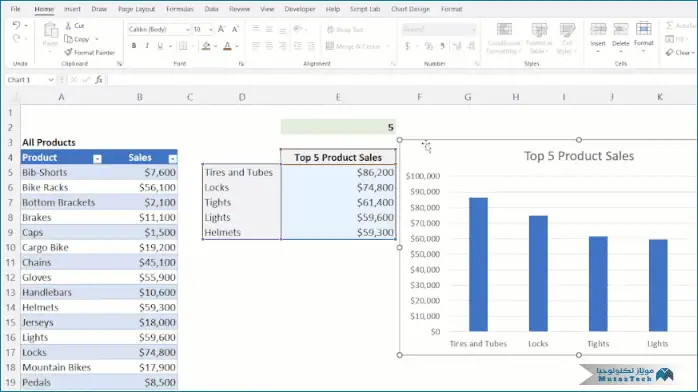The width and height of the screenshot is (698, 392).
Task: Expand the Name Box dropdown
Action: point(51,80)
